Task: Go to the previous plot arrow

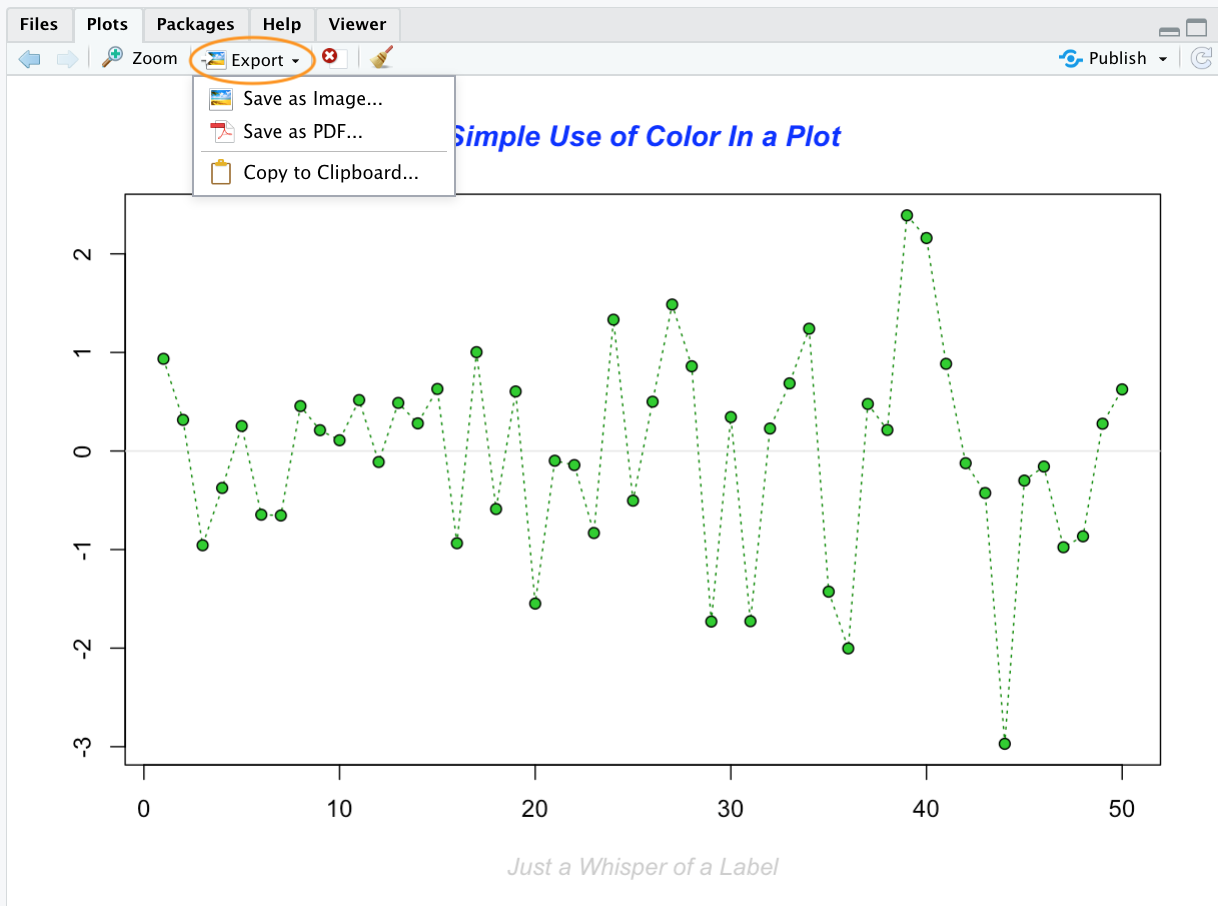Action: click(30, 59)
